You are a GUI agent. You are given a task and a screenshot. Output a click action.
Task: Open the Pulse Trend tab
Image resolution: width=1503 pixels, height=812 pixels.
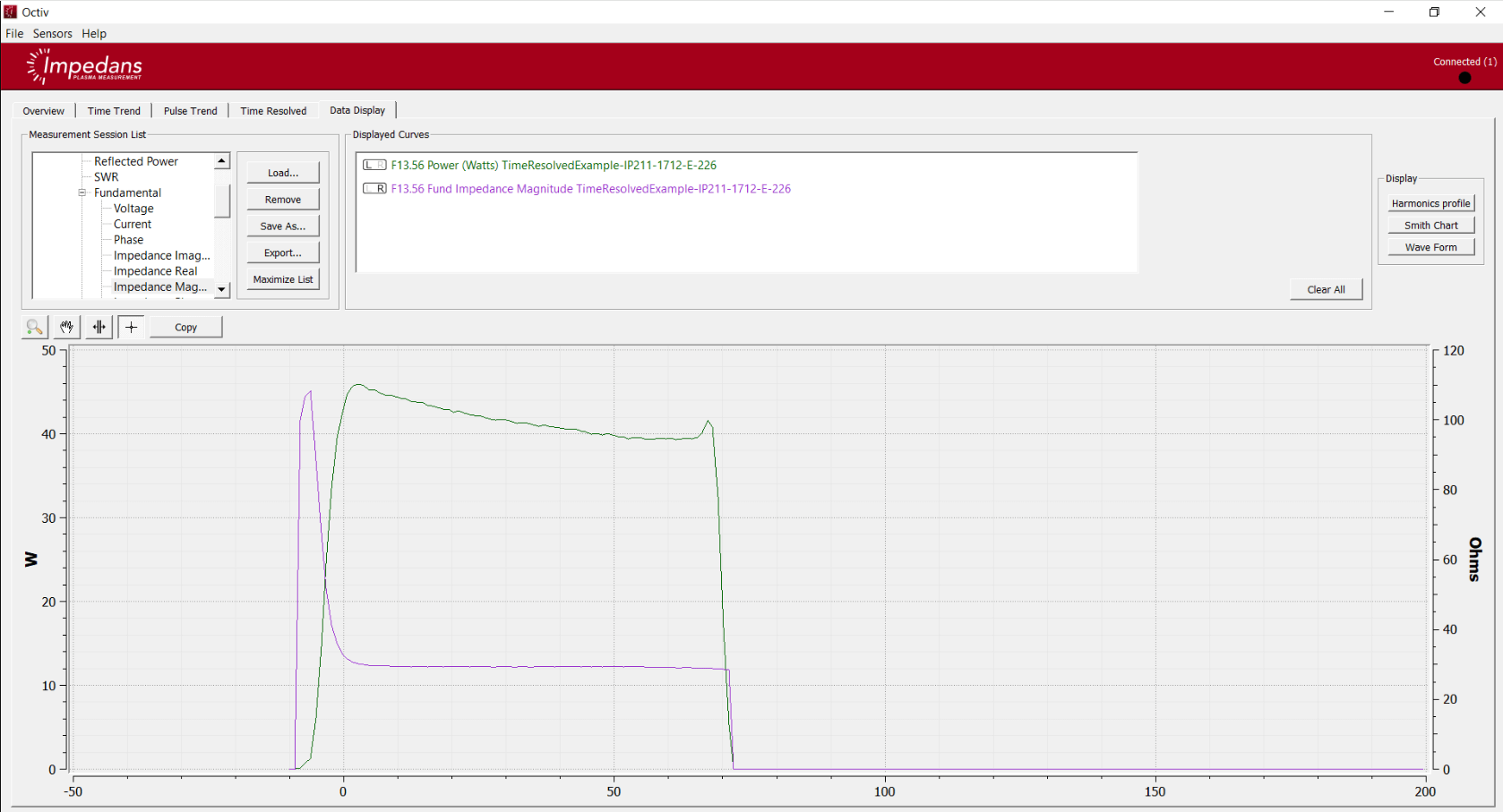190,111
